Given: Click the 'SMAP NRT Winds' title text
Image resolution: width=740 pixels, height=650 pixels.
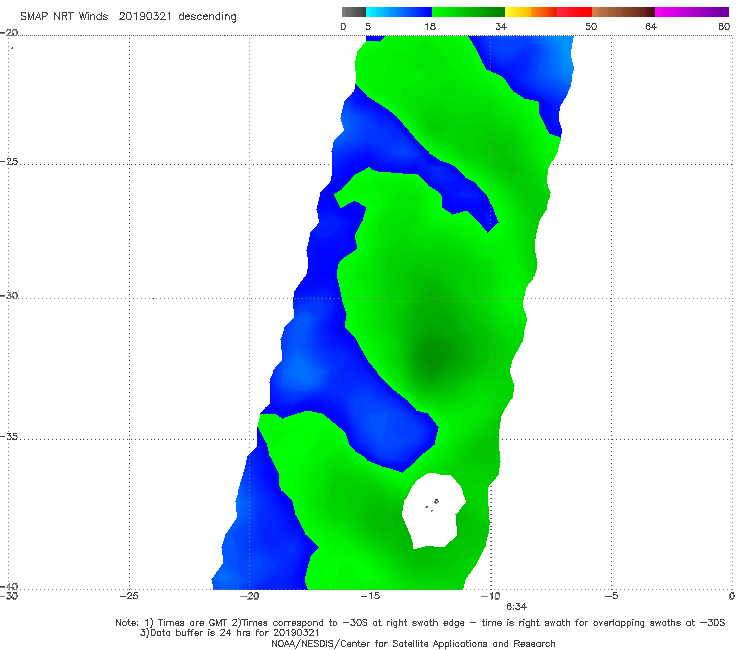Looking at the screenshot, I should tap(64, 17).
